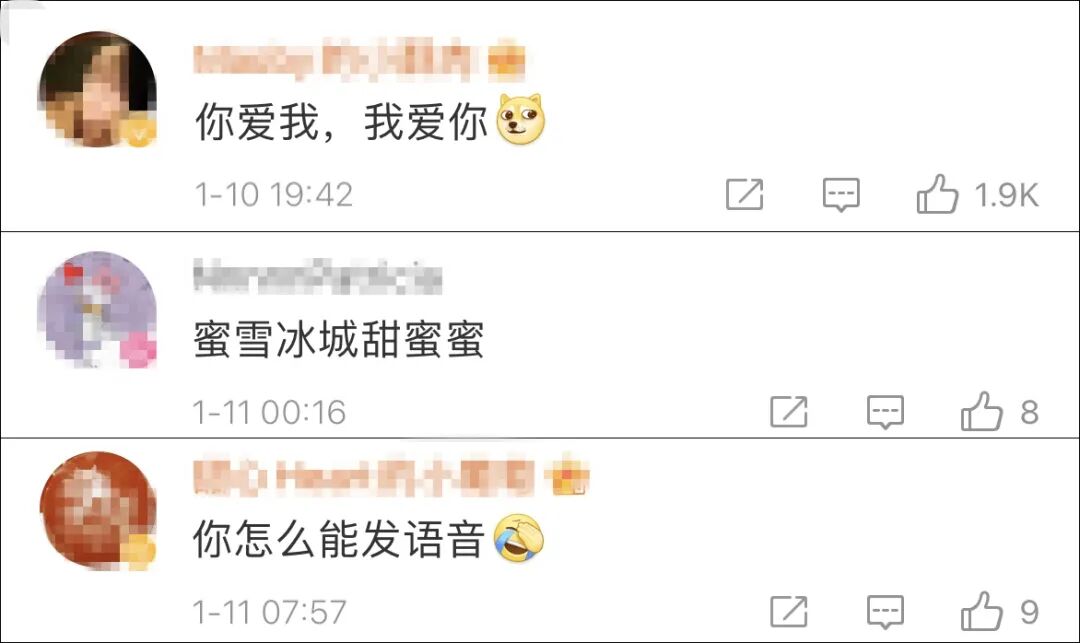Click the comment text "你爱我，我爱你"
1080x643 pixels.
click(x=341, y=122)
